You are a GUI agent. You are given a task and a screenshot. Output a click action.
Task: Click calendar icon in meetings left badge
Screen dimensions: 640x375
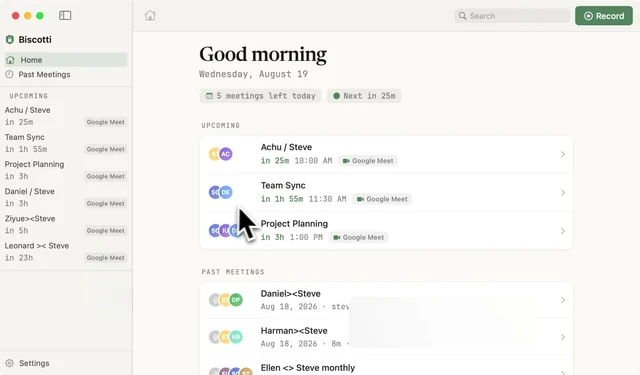point(209,96)
